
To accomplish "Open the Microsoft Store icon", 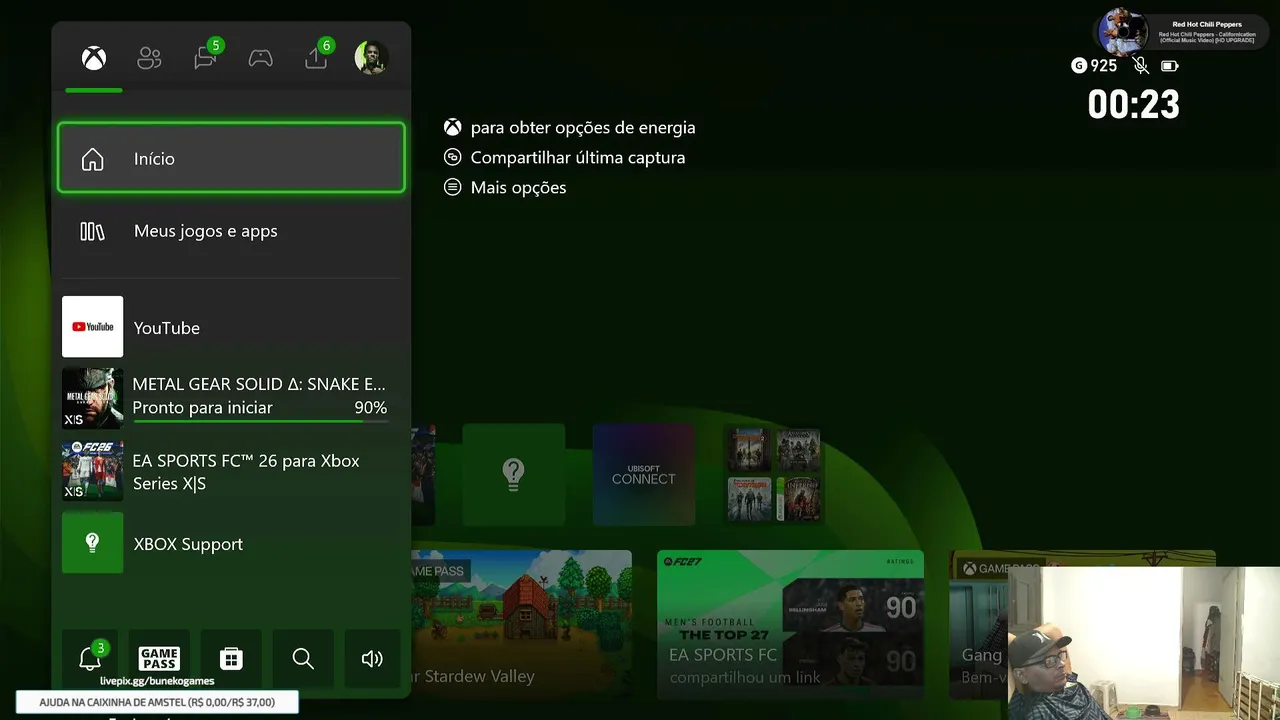I will tap(231, 658).
